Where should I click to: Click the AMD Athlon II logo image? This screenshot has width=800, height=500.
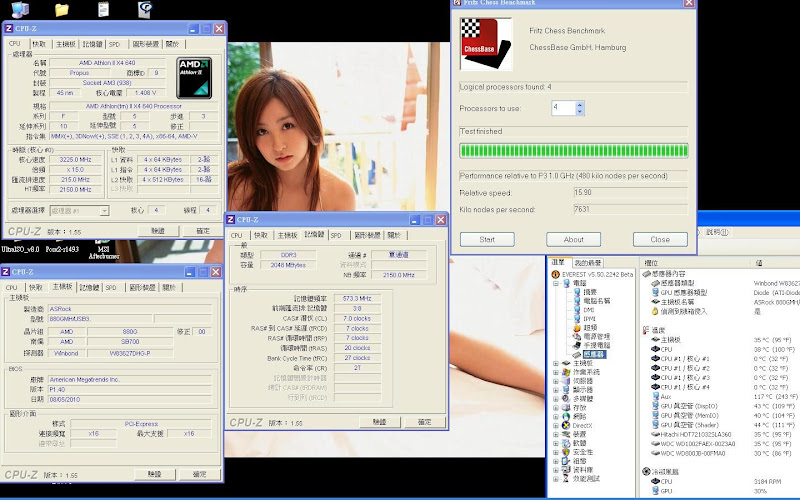tap(194, 78)
